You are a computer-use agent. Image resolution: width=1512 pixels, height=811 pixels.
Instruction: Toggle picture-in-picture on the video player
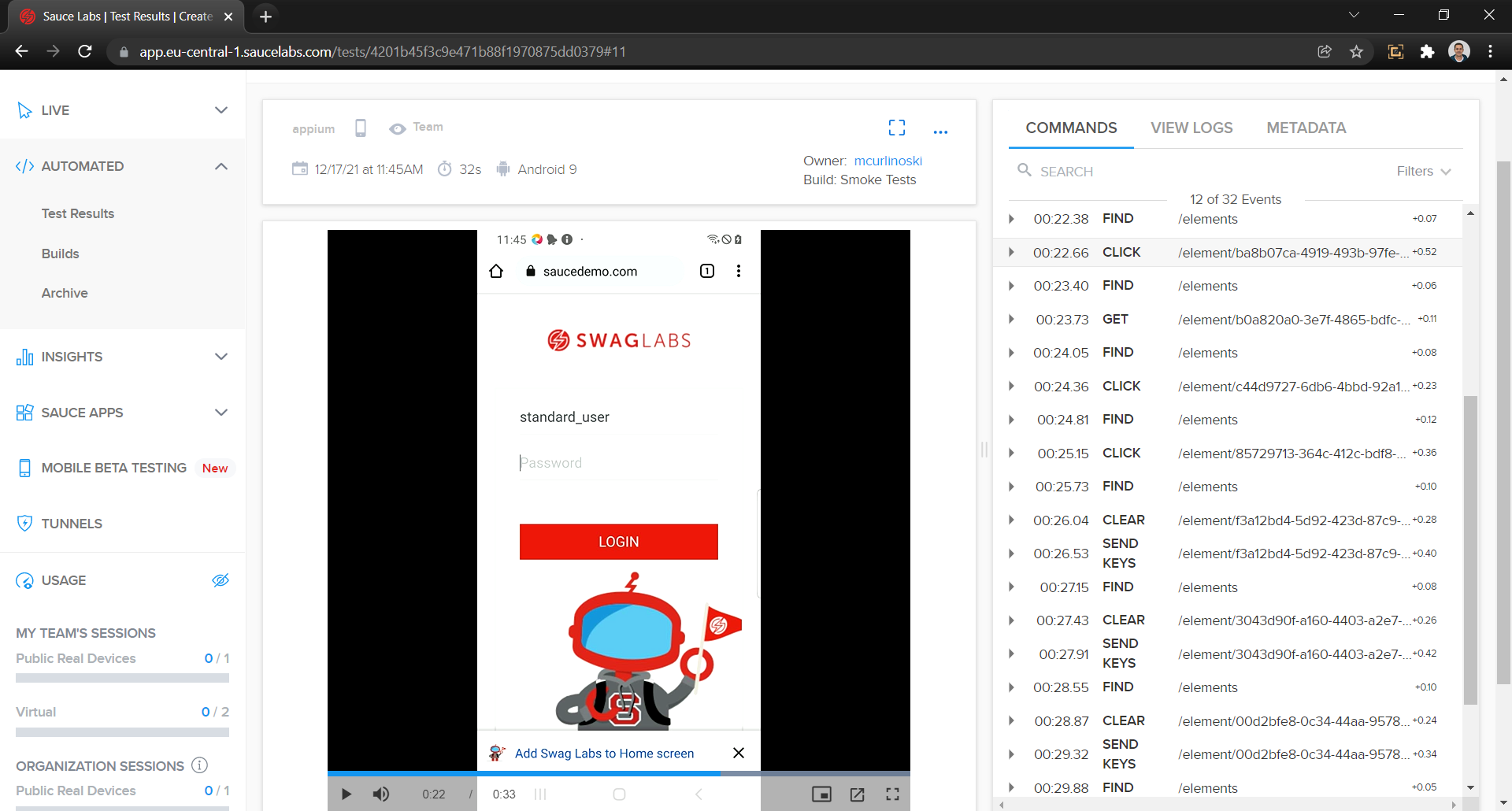click(821, 794)
